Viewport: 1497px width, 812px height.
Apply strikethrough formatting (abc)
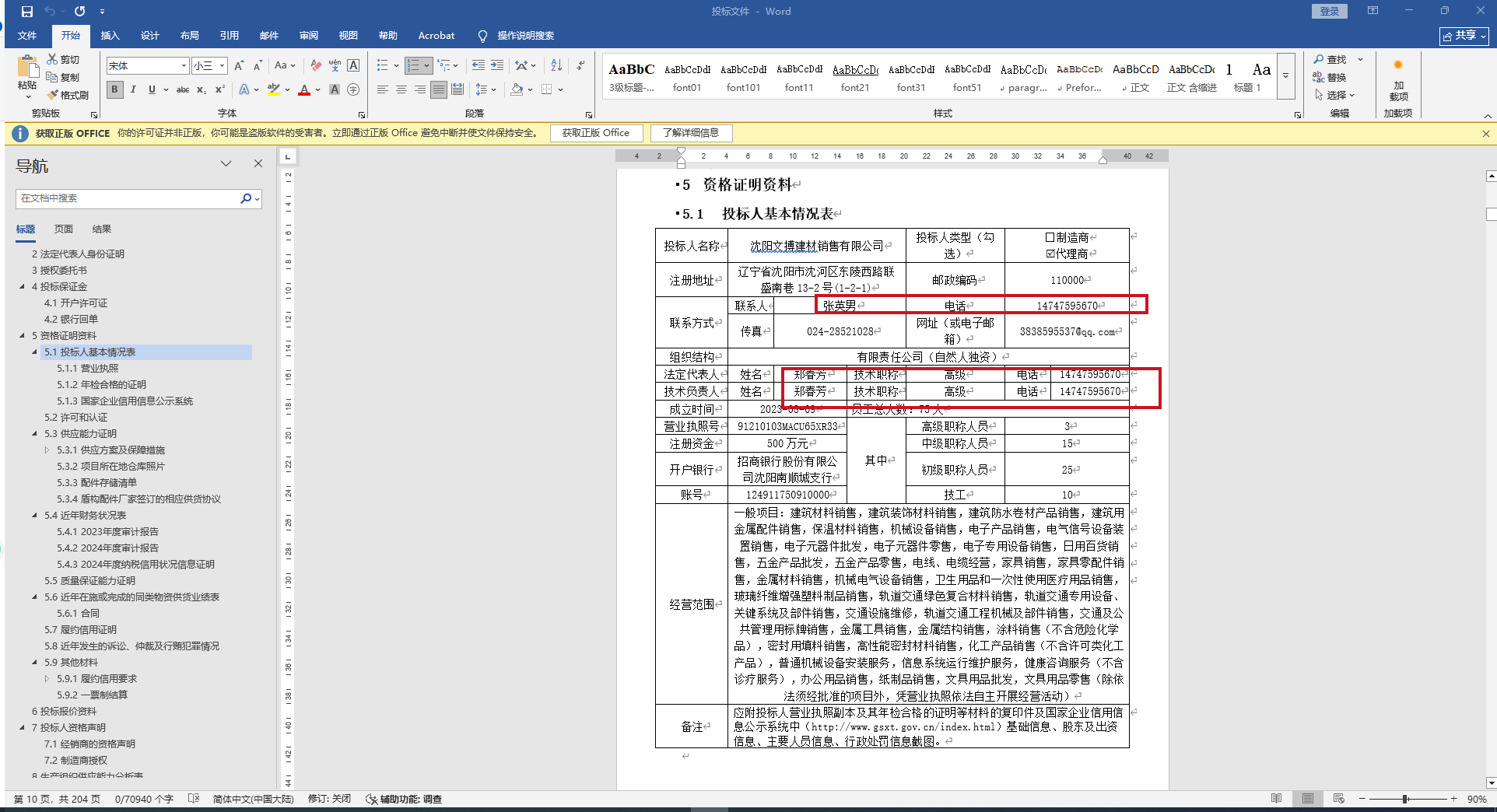click(183, 89)
